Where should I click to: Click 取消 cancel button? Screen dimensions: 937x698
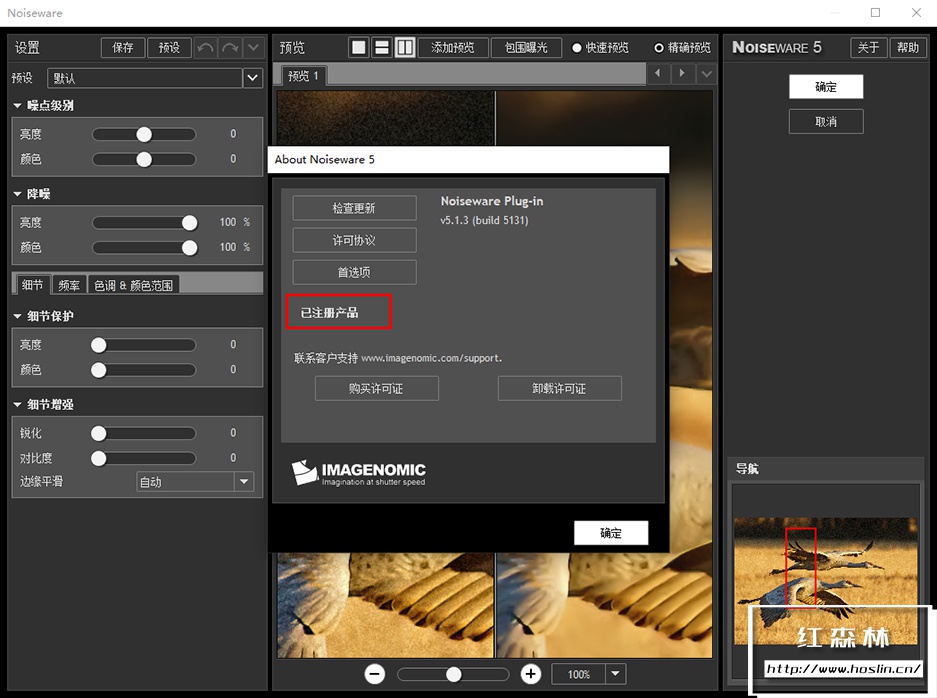[826, 121]
